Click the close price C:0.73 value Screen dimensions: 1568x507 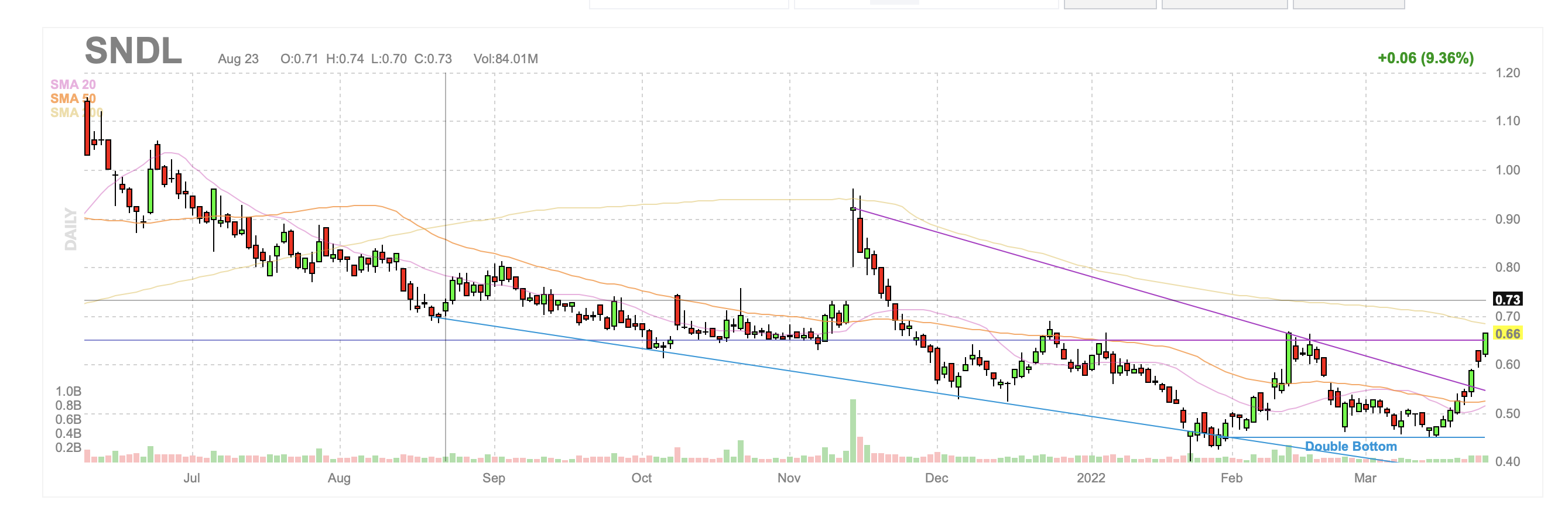coord(433,59)
